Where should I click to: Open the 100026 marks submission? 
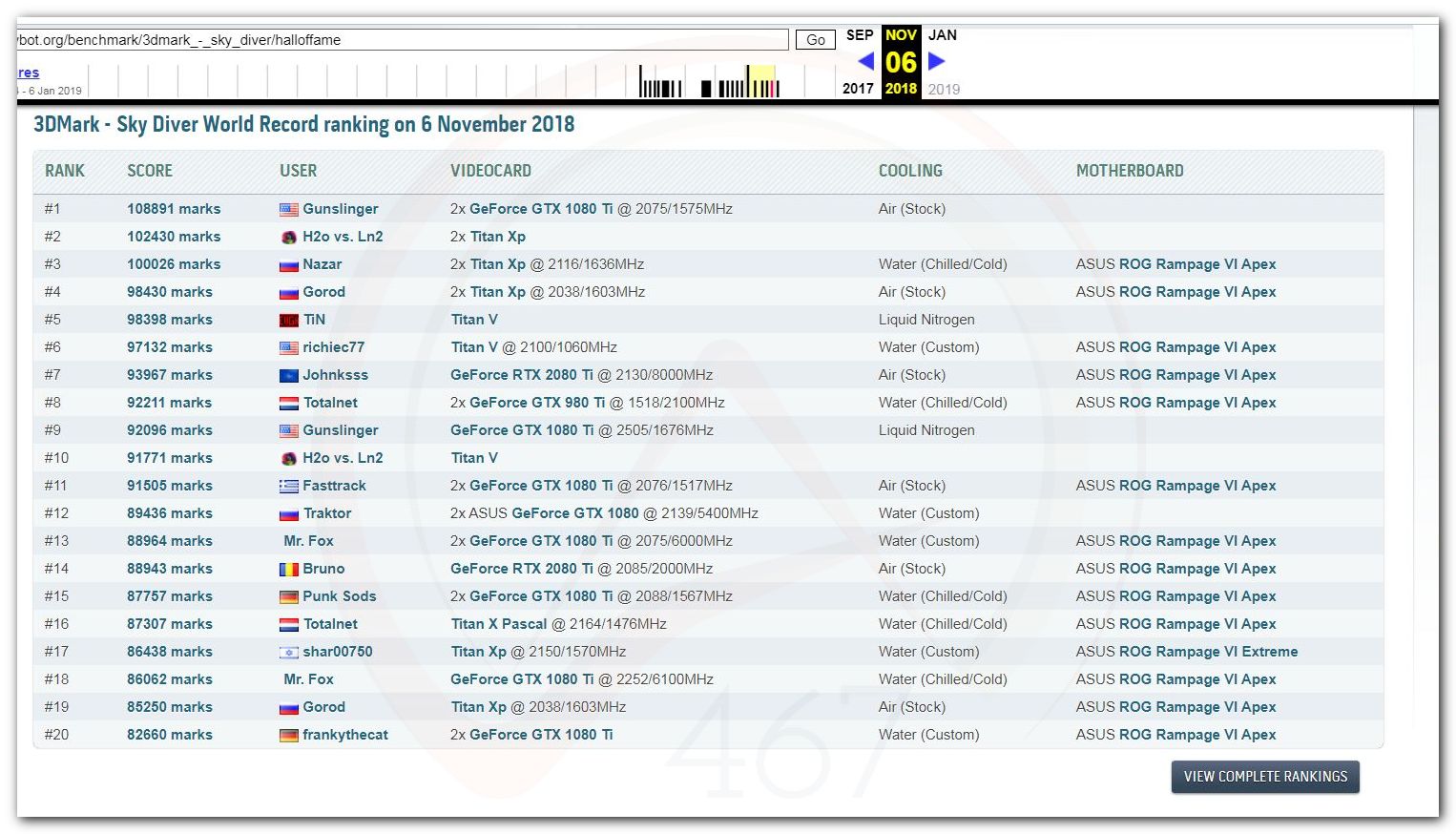pyautogui.click(x=174, y=264)
